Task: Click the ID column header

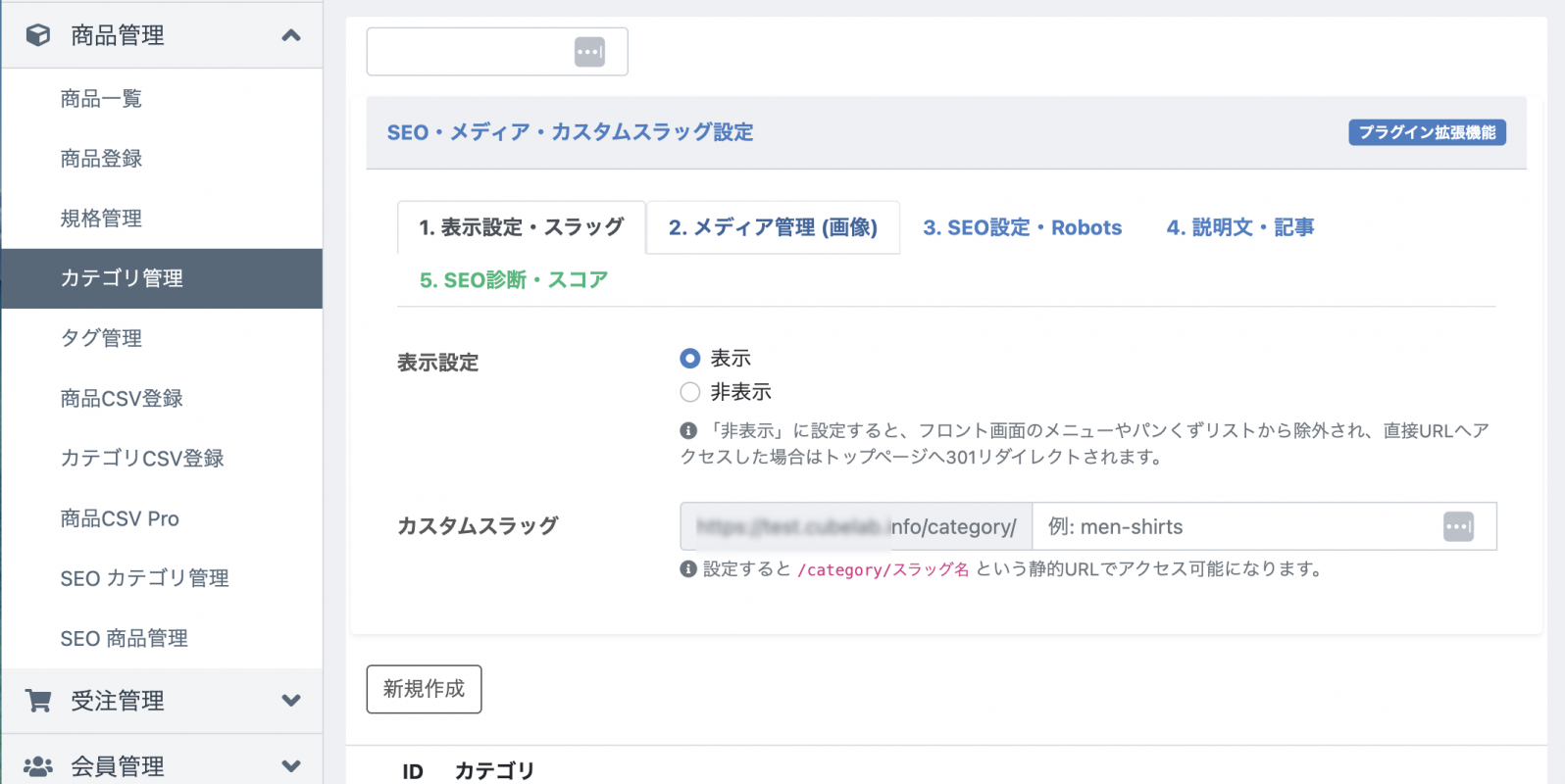Action: [x=413, y=771]
